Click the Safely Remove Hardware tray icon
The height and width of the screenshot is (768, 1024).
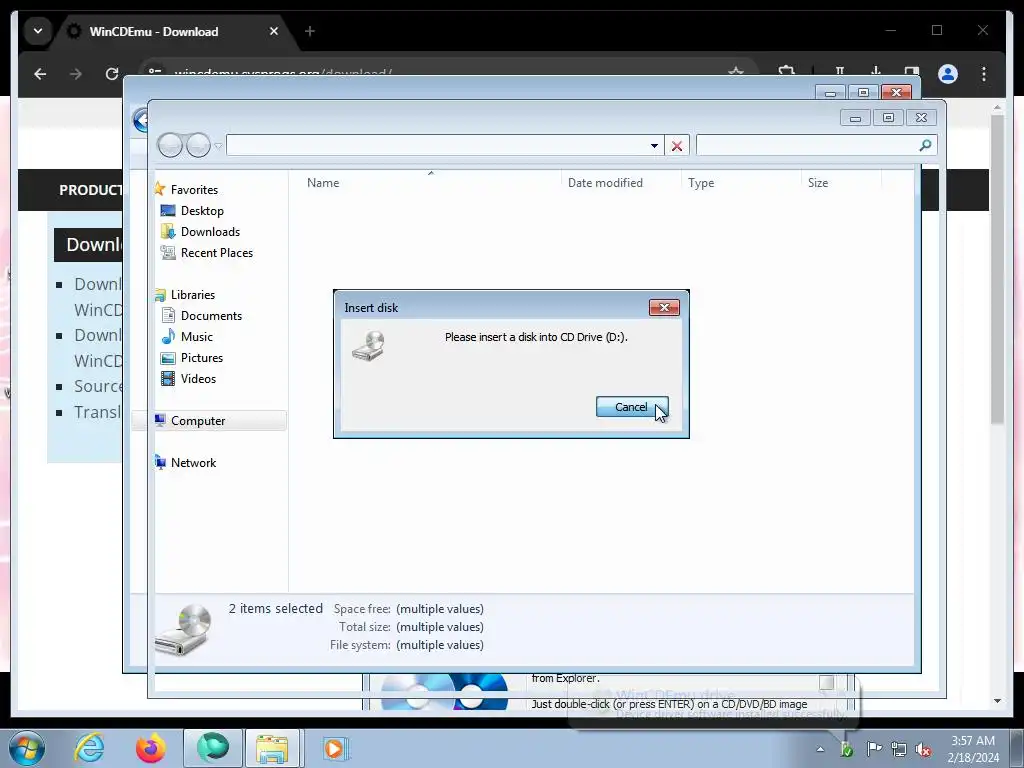tap(846, 749)
